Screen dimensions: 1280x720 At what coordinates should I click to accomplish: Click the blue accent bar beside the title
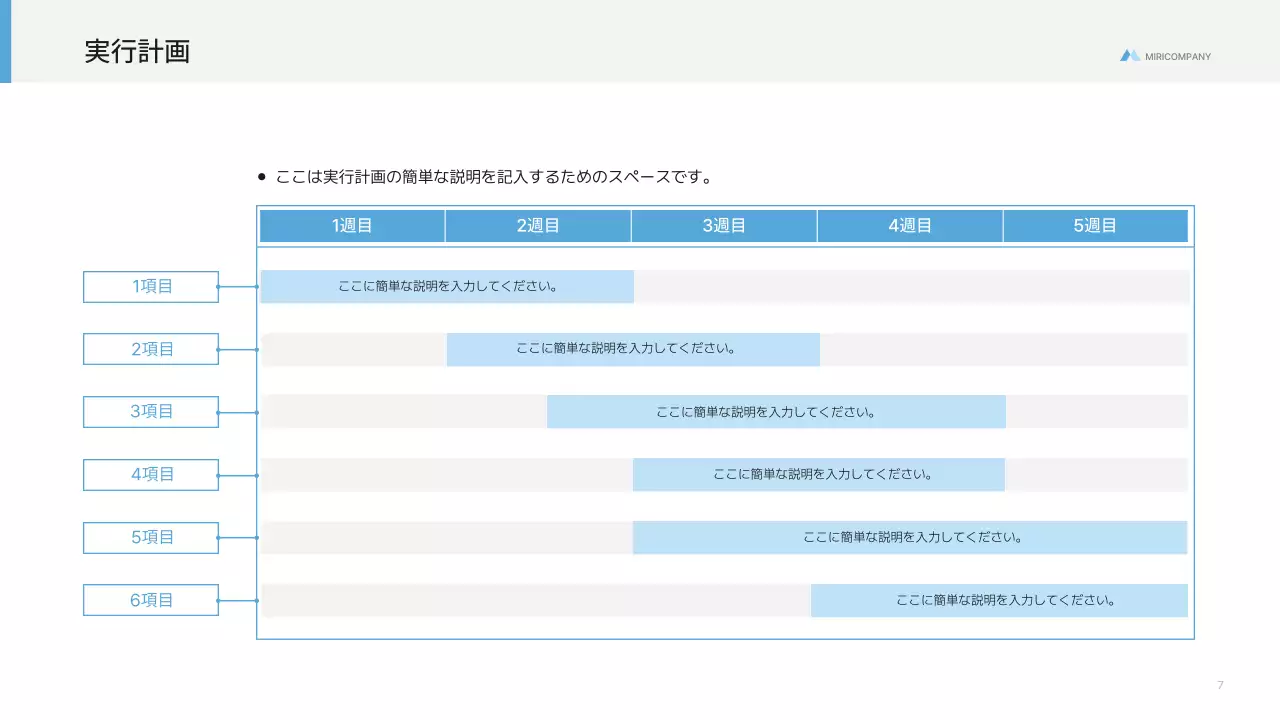[6, 42]
